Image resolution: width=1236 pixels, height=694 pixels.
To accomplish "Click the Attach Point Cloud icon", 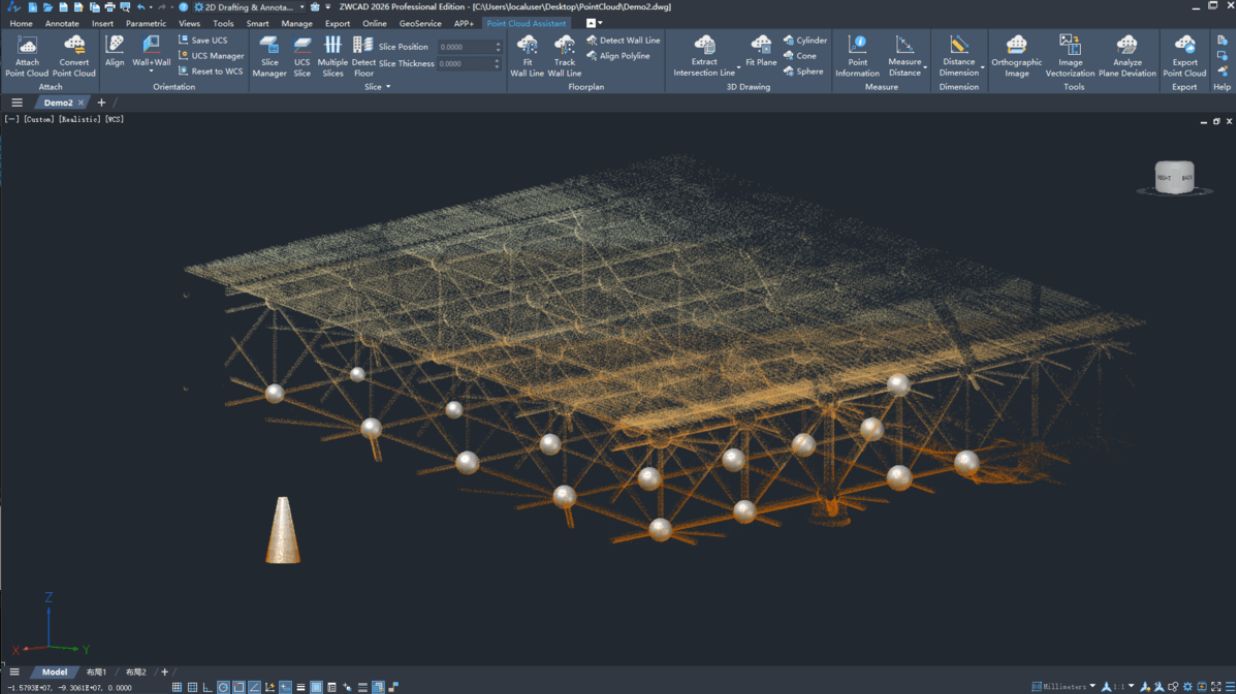I will pyautogui.click(x=27, y=45).
